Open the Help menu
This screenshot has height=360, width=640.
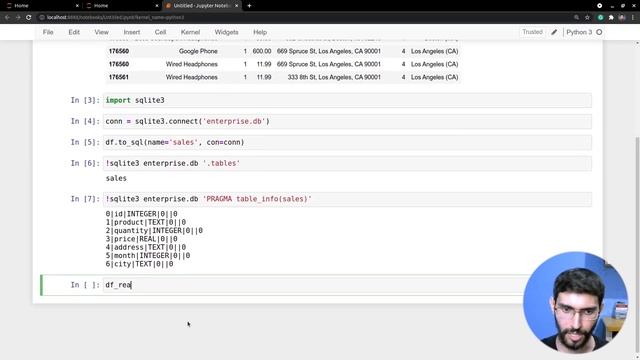(260, 32)
